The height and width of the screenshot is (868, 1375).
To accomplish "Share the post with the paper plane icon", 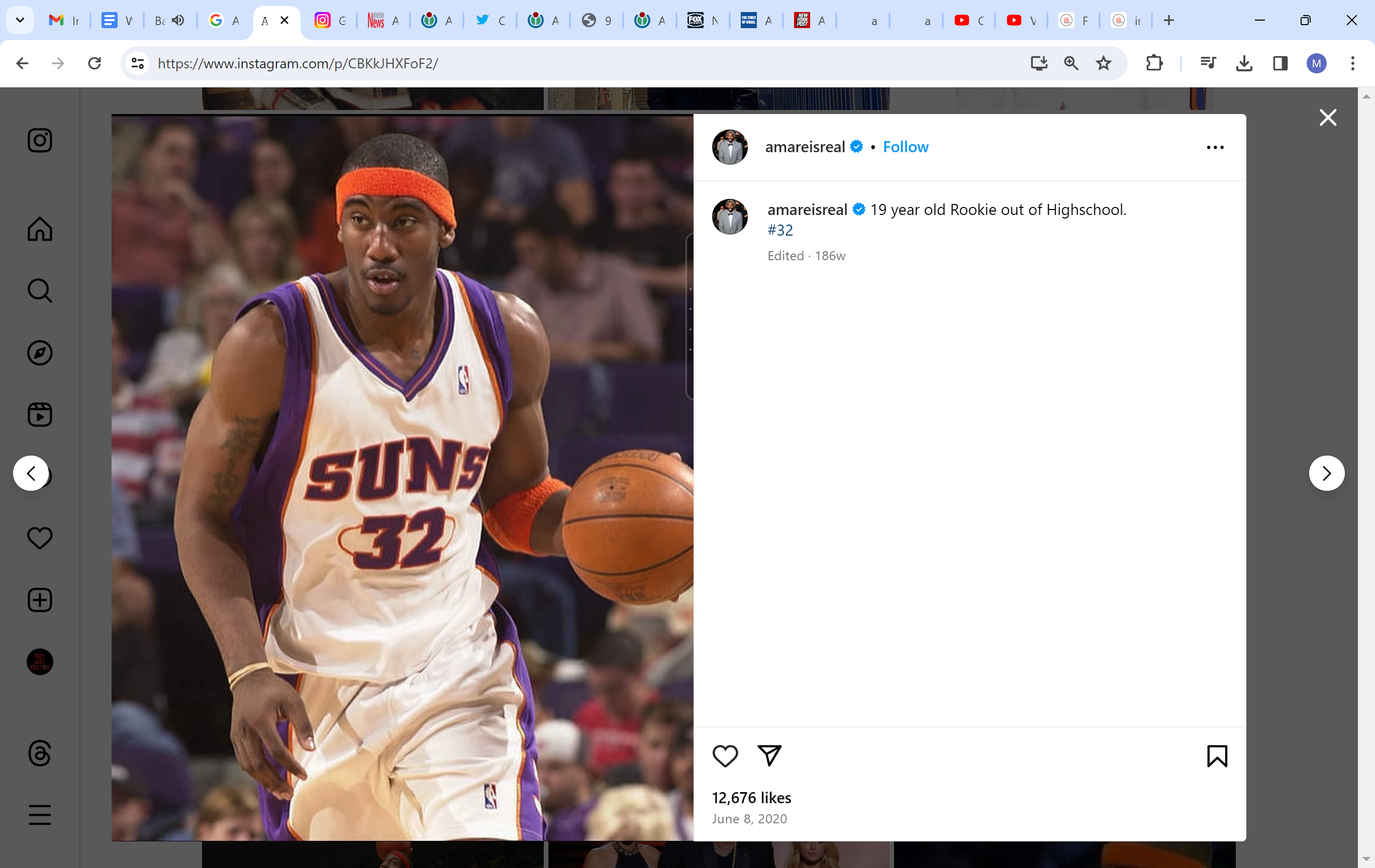I will coord(769,755).
